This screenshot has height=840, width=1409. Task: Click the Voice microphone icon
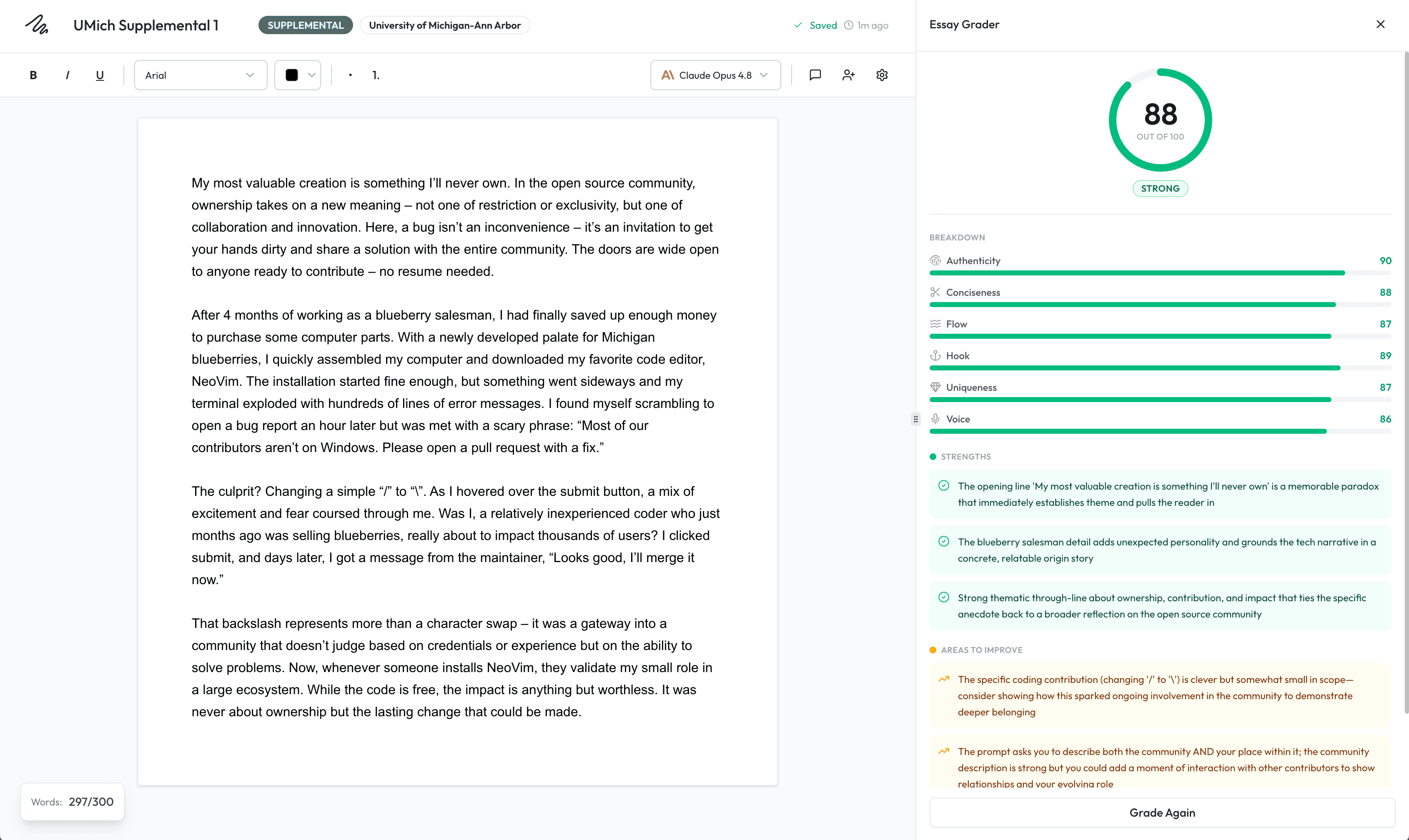pos(935,419)
